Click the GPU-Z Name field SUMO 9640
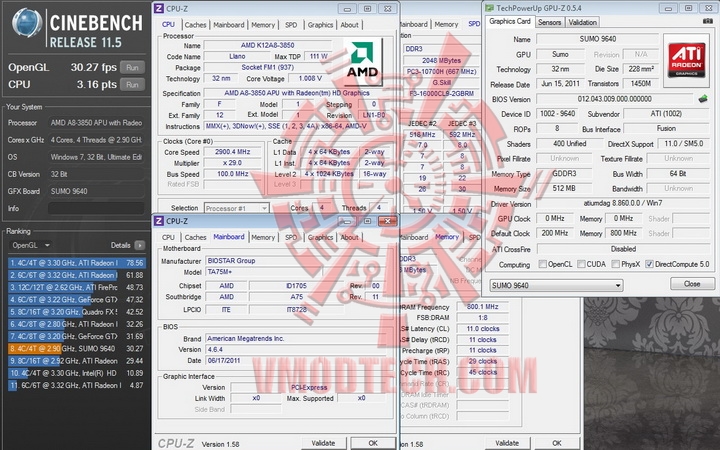Viewport: 720px width, 450px height. point(597,39)
